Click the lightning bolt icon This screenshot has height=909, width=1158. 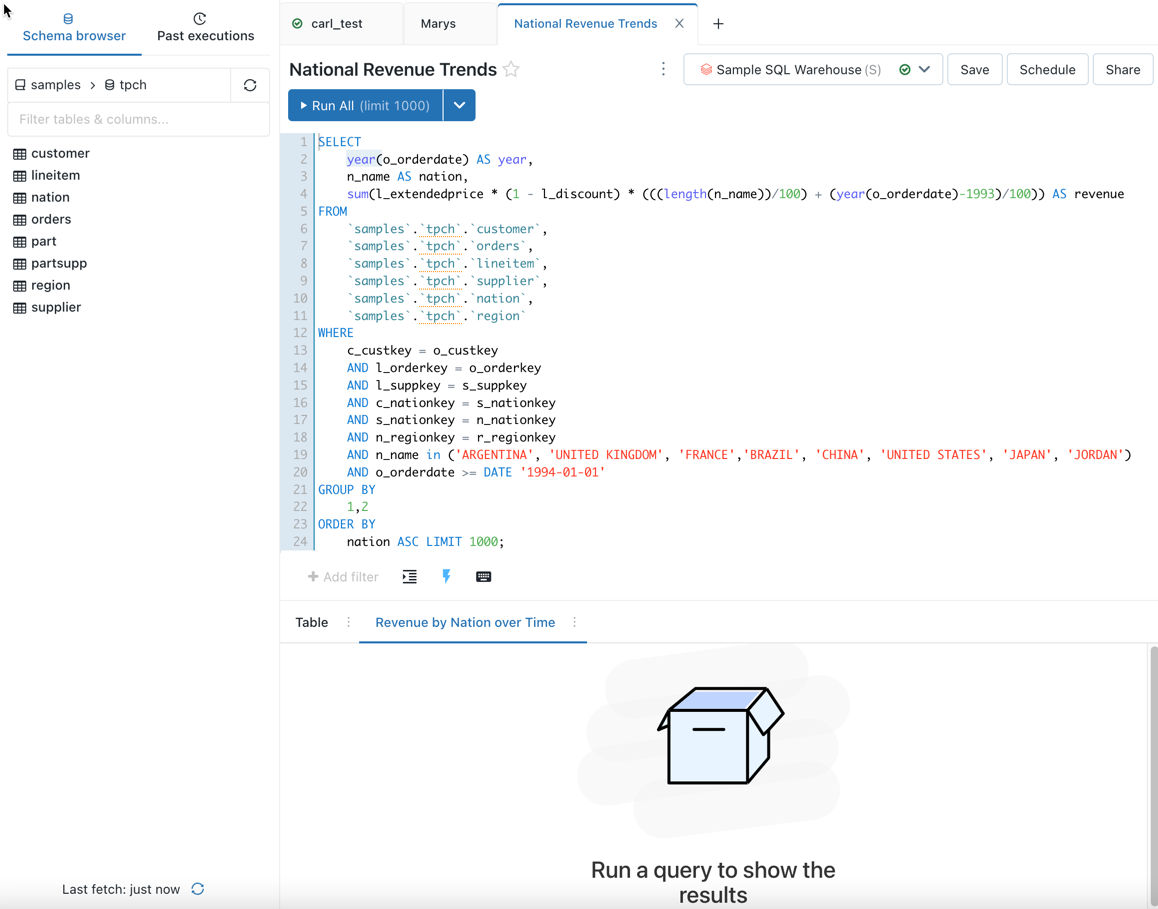[446, 577]
